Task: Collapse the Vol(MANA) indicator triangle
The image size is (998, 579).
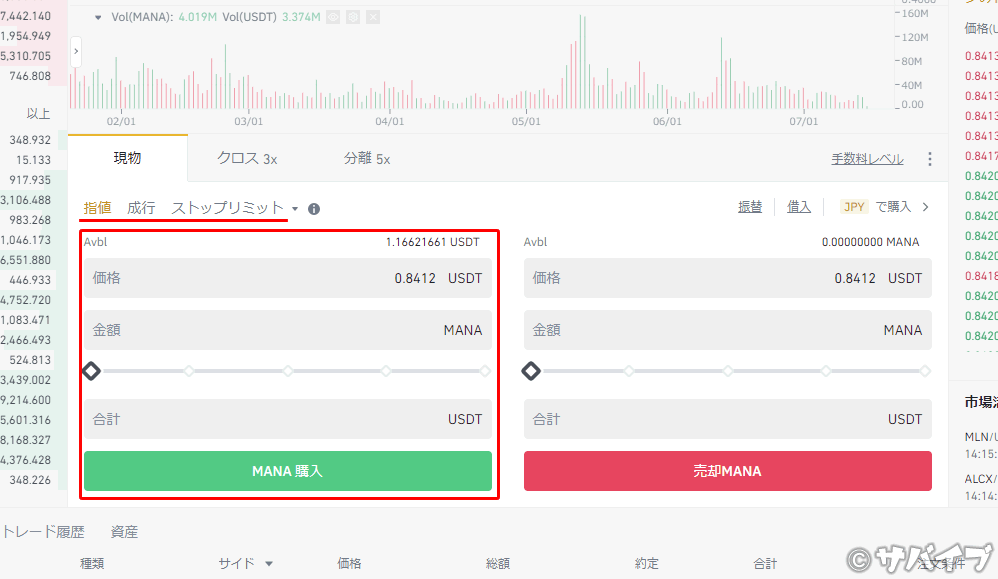Action: [x=98, y=18]
